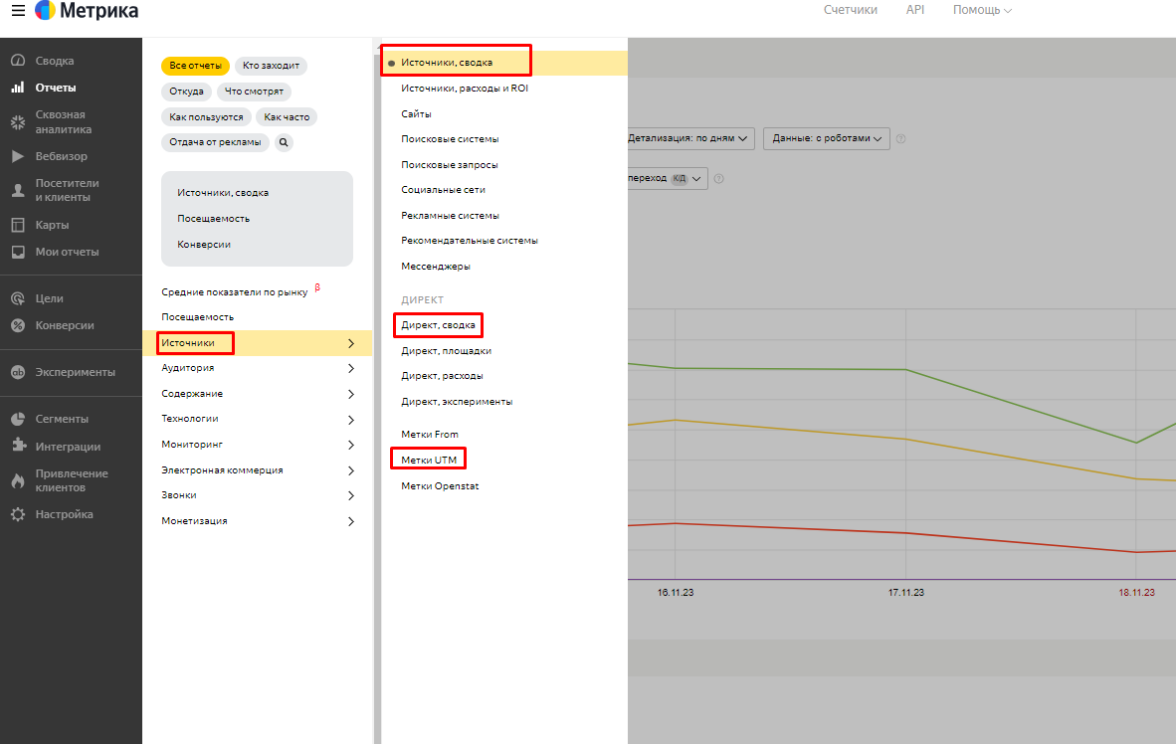Click the Настройка gear icon
Screen dimensions: 1176x744
coord(17,515)
